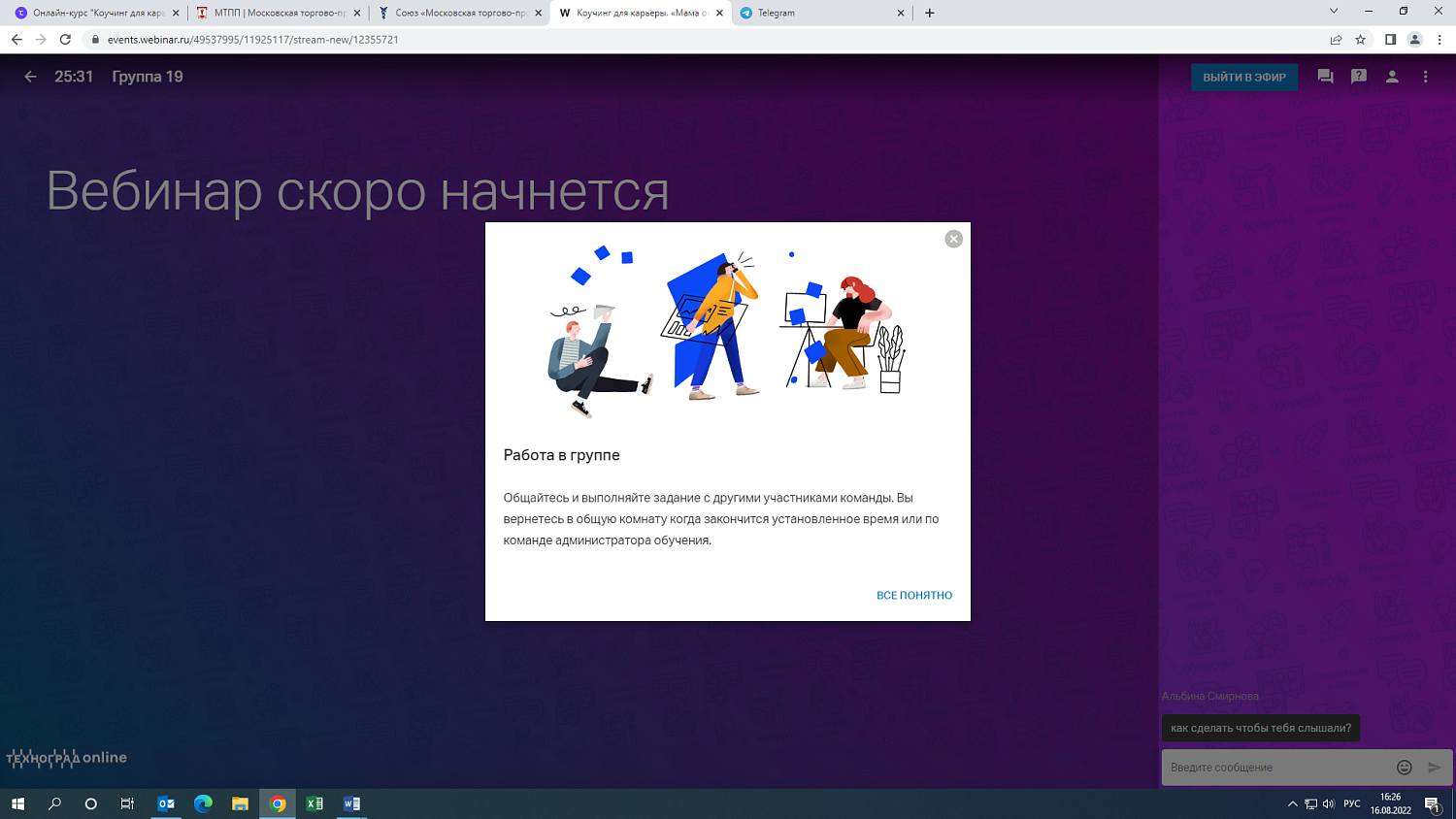
Task: Open Word from the taskbar
Action: coord(351,803)
